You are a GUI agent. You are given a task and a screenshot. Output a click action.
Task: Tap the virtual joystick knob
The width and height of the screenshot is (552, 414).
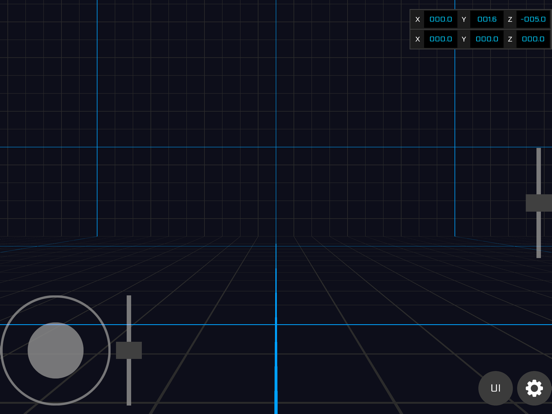click(x=56, y=350)
